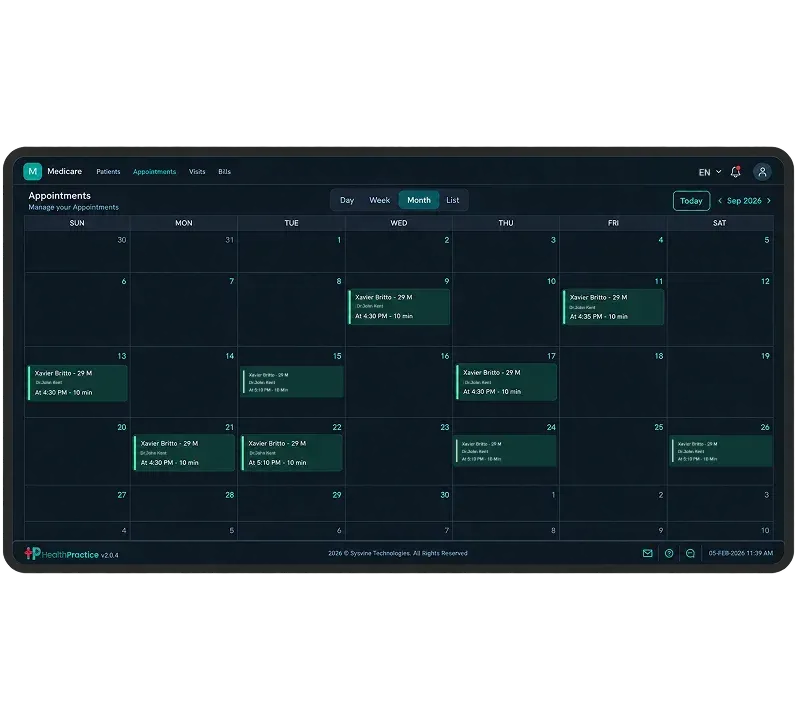Select date 18 in the calendar

[659, 356]
